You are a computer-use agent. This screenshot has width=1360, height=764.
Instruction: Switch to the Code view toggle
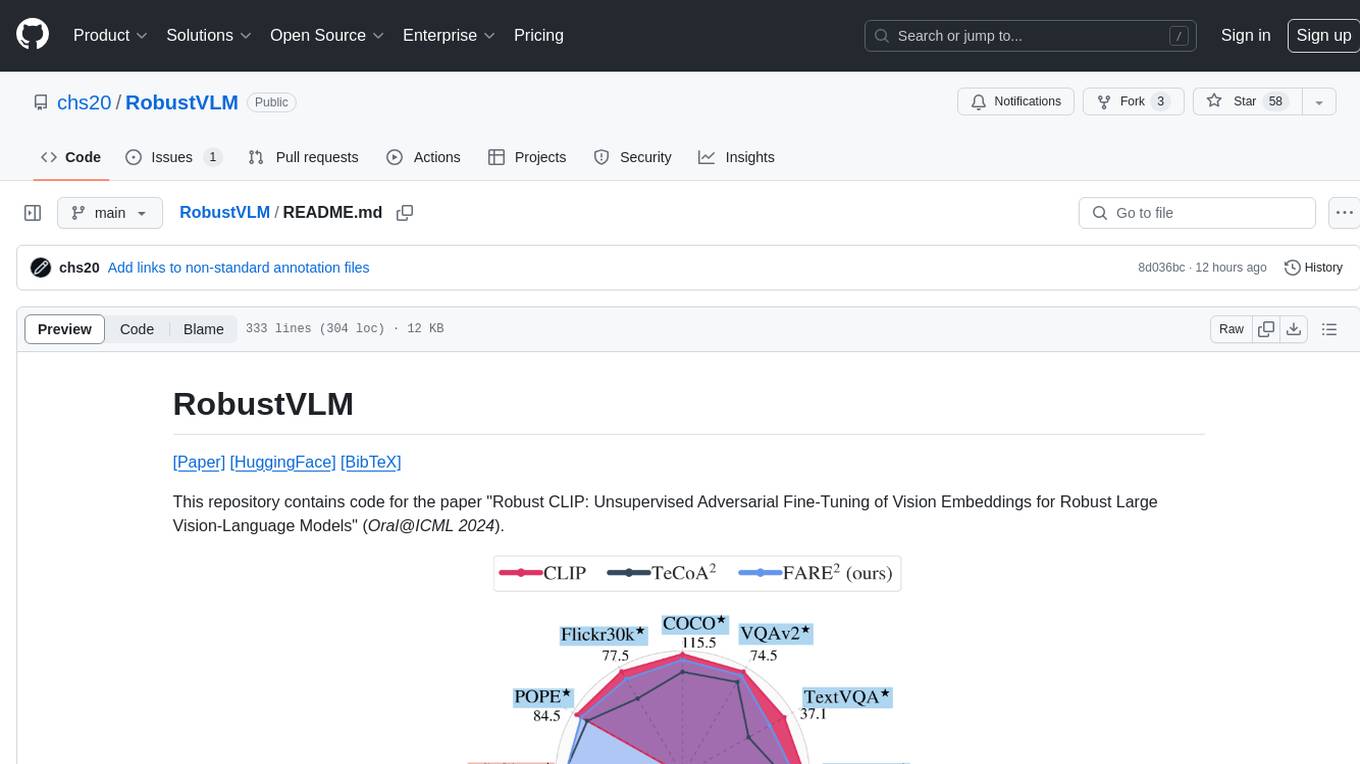(x=137, y=329)
